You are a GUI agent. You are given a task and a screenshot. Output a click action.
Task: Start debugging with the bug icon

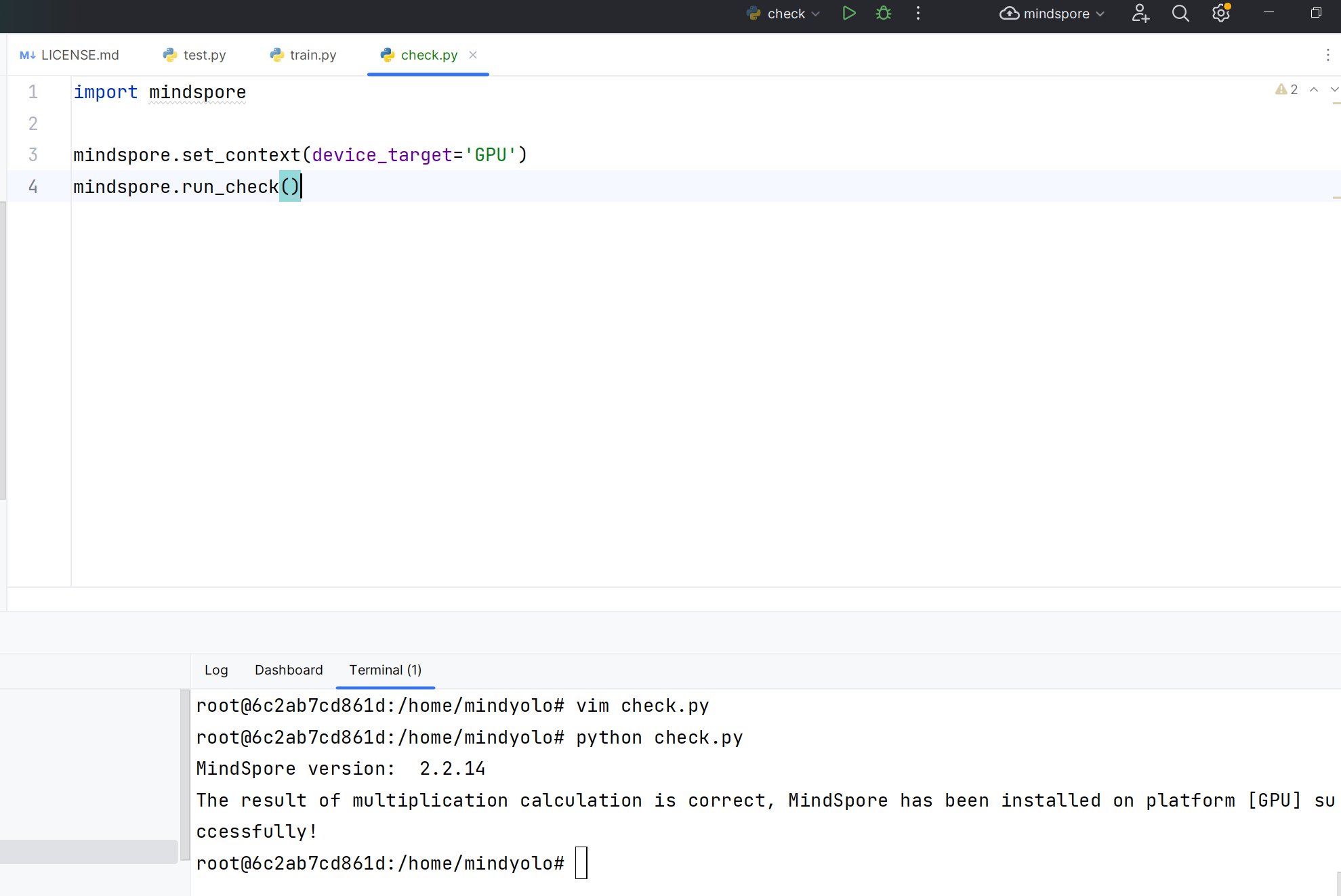tap(883, 13)
